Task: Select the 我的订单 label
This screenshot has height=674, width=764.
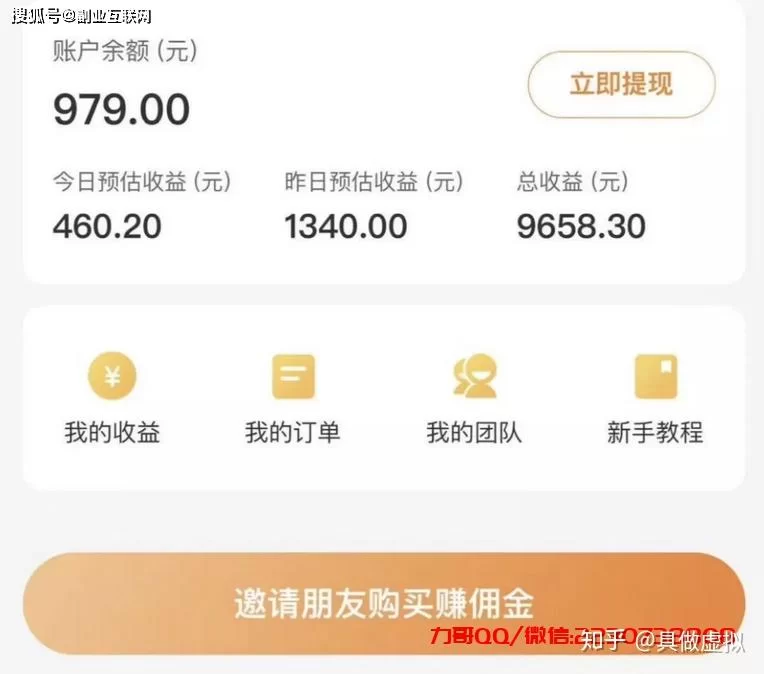Action: (x=293, y=432)
